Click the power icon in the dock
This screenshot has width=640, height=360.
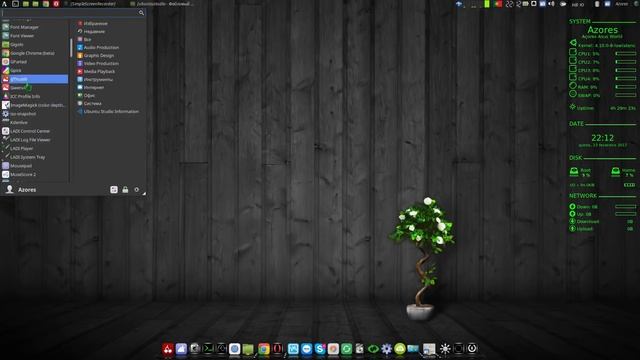tap(472, 349)
